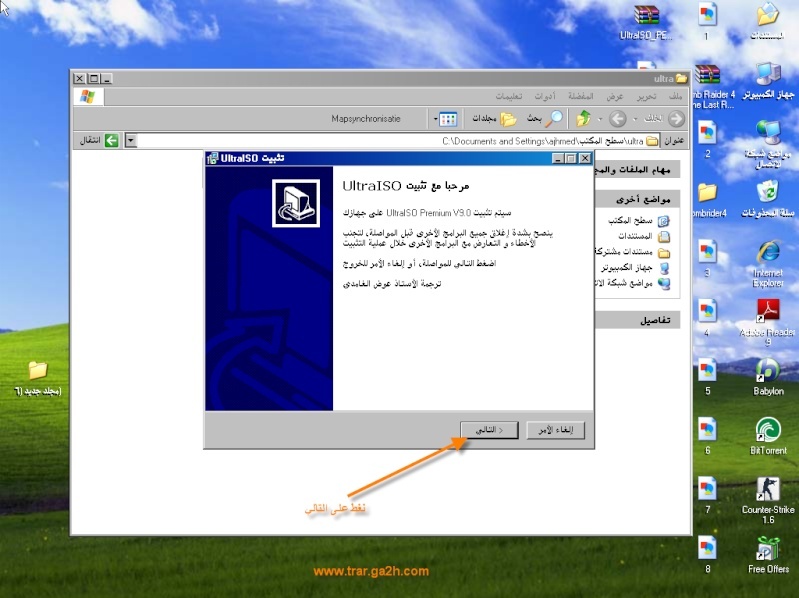Open the ملف (File) menu in Explorer
The width and height of the screenshot is (799, 598).
click(676, 96)
